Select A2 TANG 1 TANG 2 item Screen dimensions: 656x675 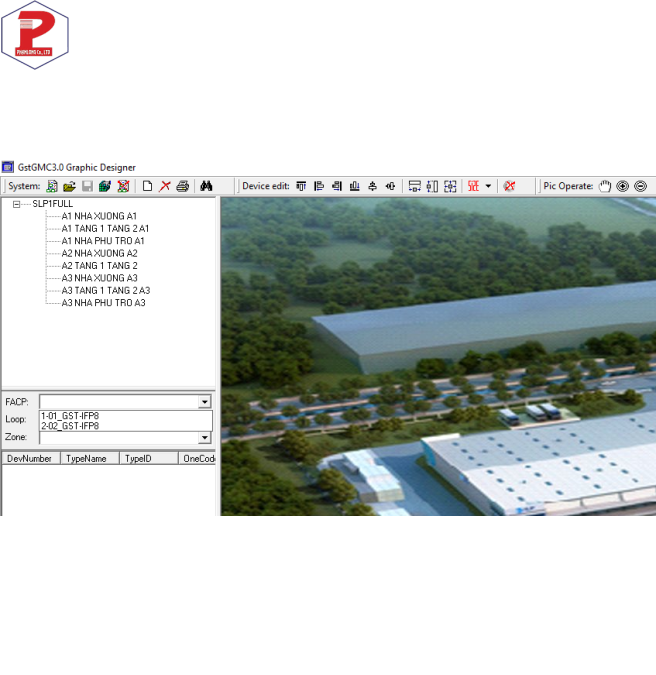pyautogui.click(x=99, y=266)
